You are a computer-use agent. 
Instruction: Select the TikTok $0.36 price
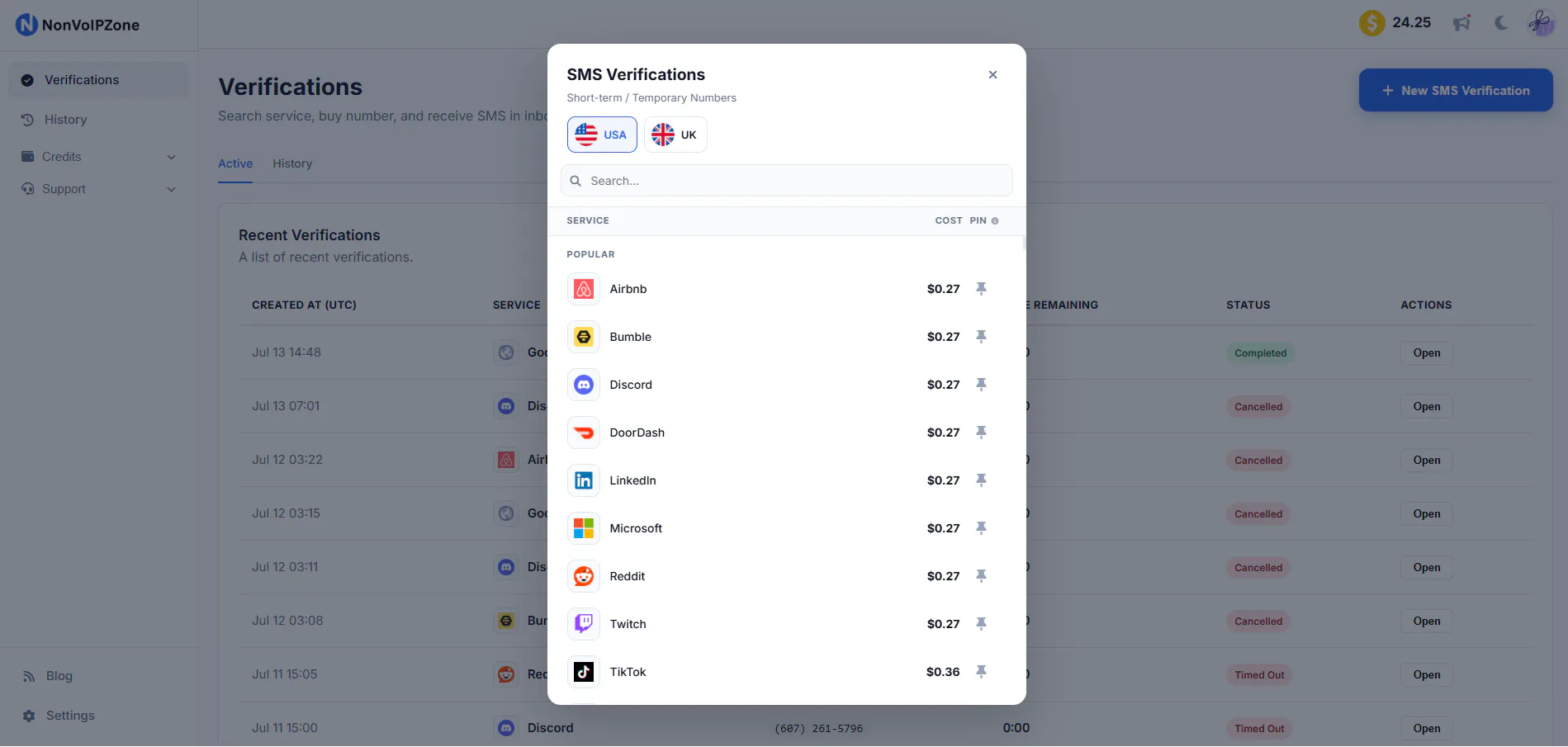point(943,672)
